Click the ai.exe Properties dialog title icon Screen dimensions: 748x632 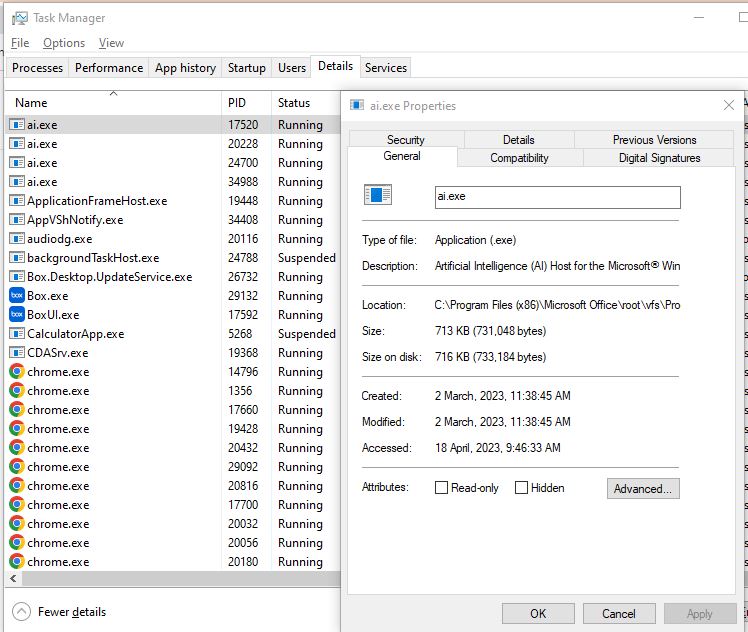[x=357, y=105]
